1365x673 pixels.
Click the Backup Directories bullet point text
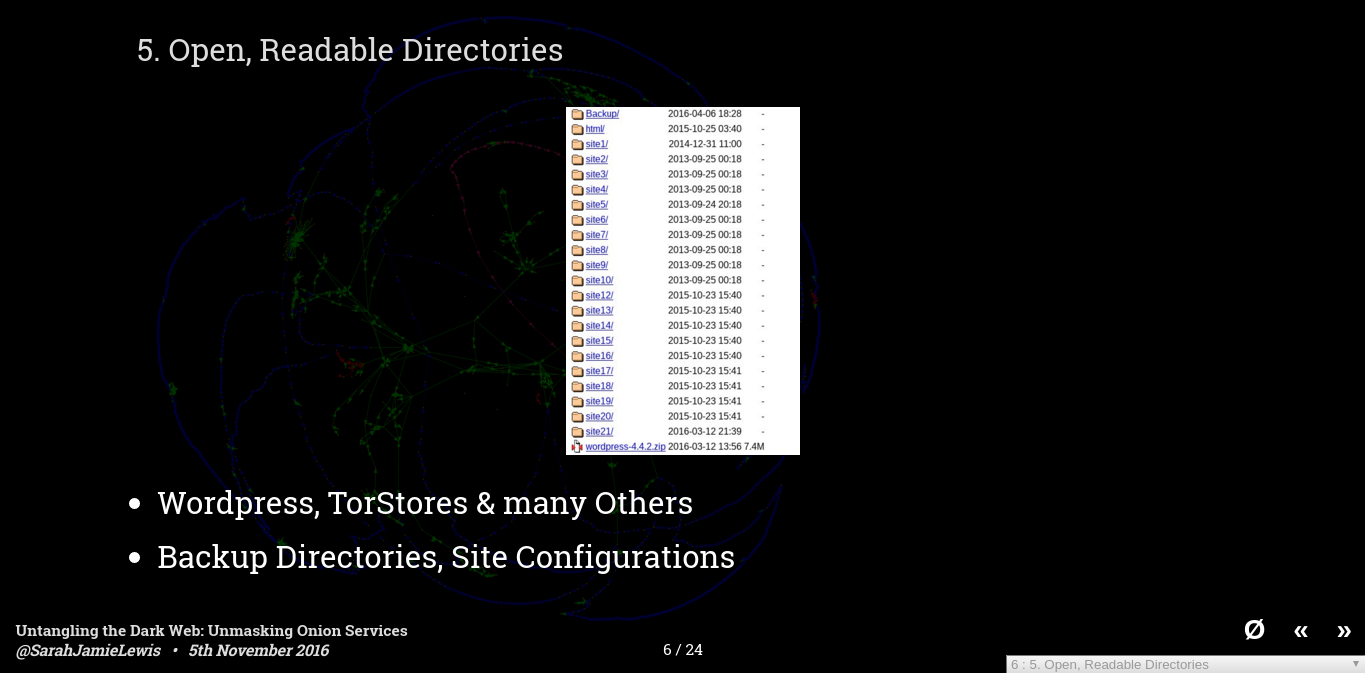pos(445,557)
